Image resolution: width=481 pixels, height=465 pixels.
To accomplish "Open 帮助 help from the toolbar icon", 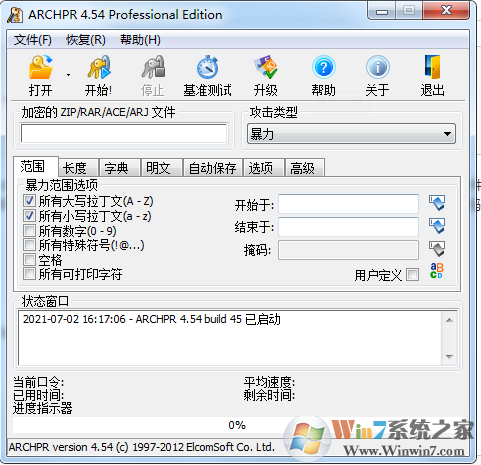I will (323, 67).
